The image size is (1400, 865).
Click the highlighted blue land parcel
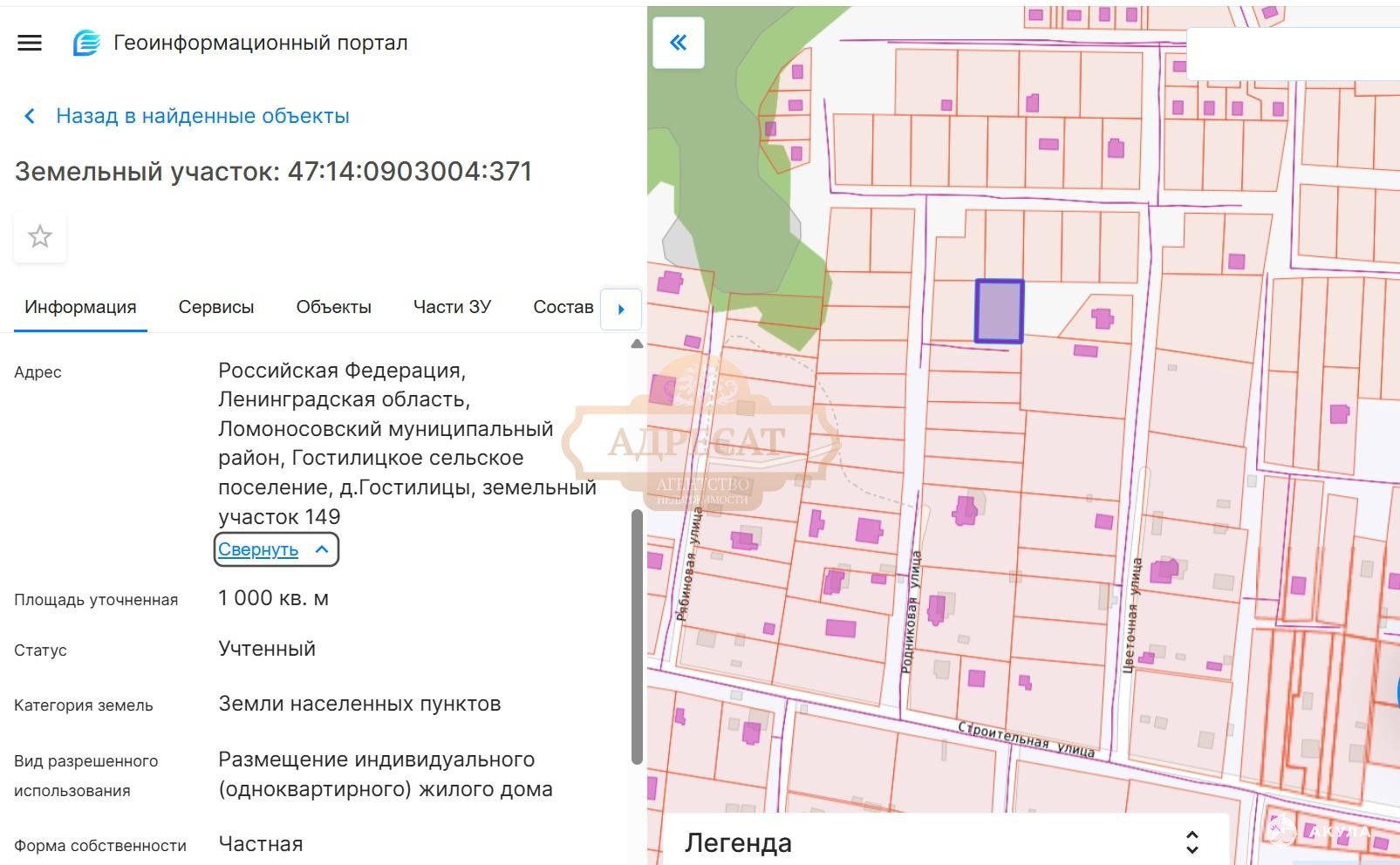(x=999, y=311)
